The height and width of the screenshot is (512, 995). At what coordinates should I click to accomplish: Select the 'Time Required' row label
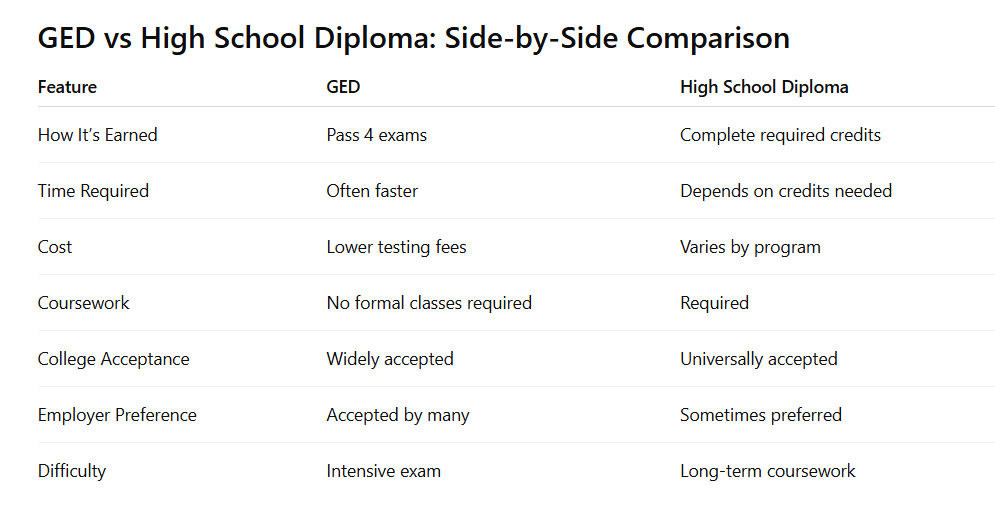93,191
